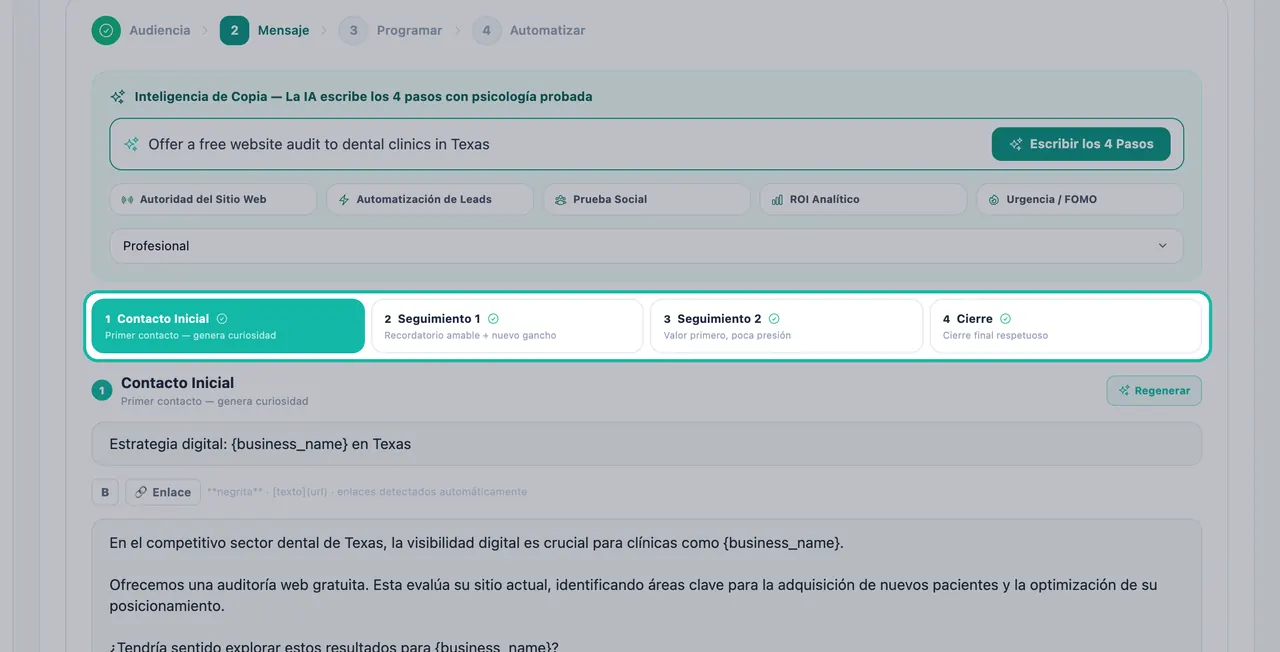Click signal icon on Autoridad del Sitio Web chip
1280x652 pixels.
tap(127, 199)
